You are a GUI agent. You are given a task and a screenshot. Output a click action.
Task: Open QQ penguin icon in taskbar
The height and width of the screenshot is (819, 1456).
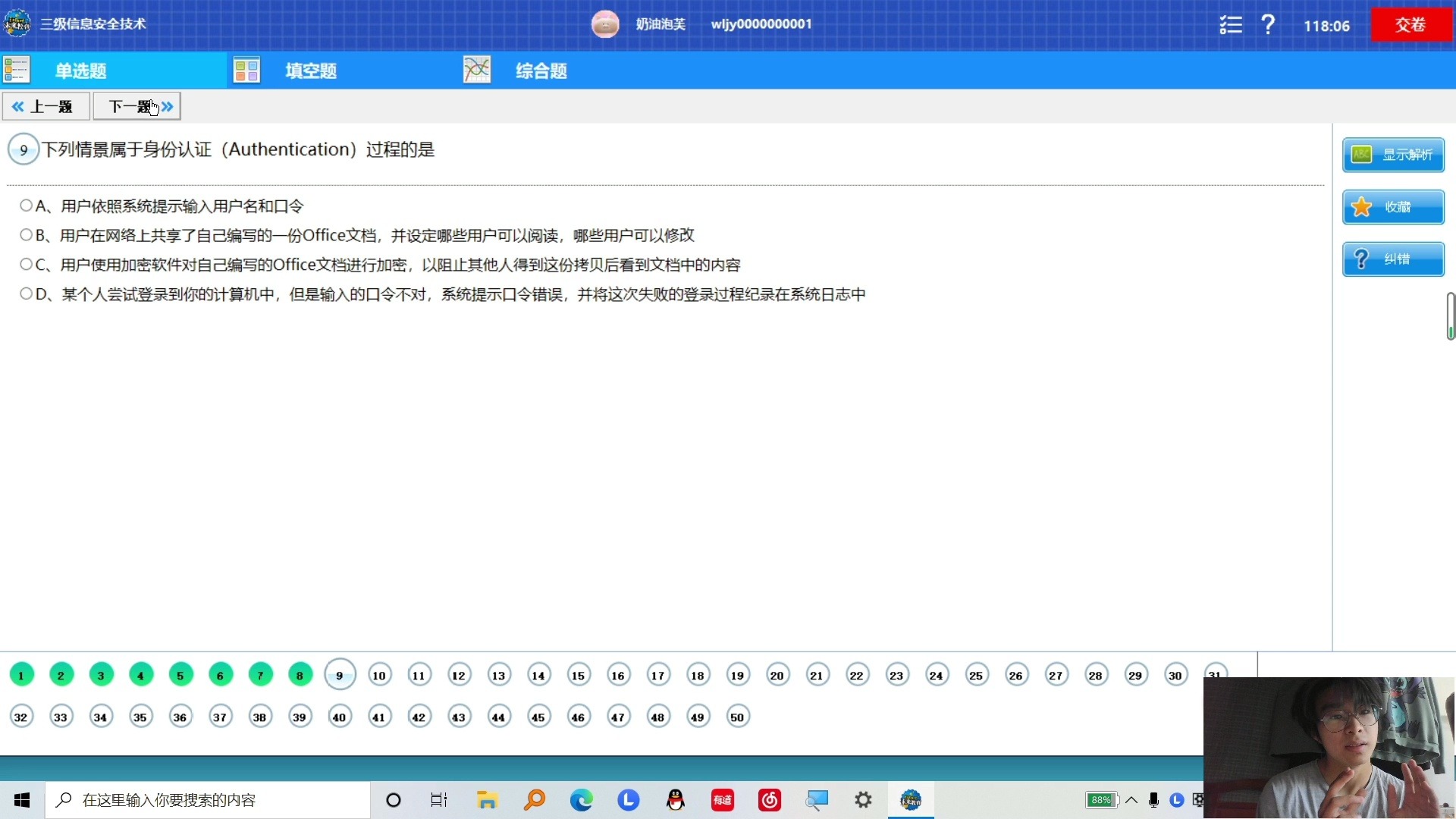point(675,800)
